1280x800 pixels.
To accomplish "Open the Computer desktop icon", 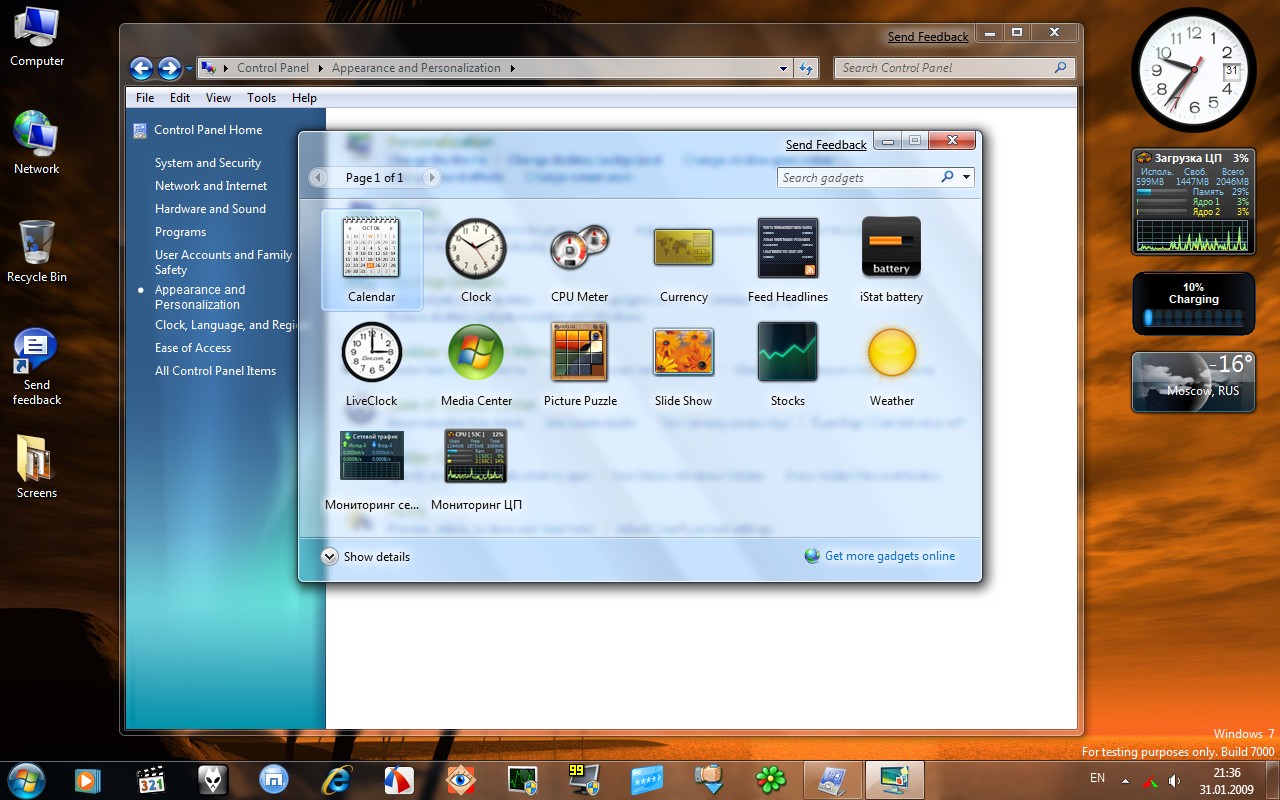I will pyautogui.click(x=37, y=38).
